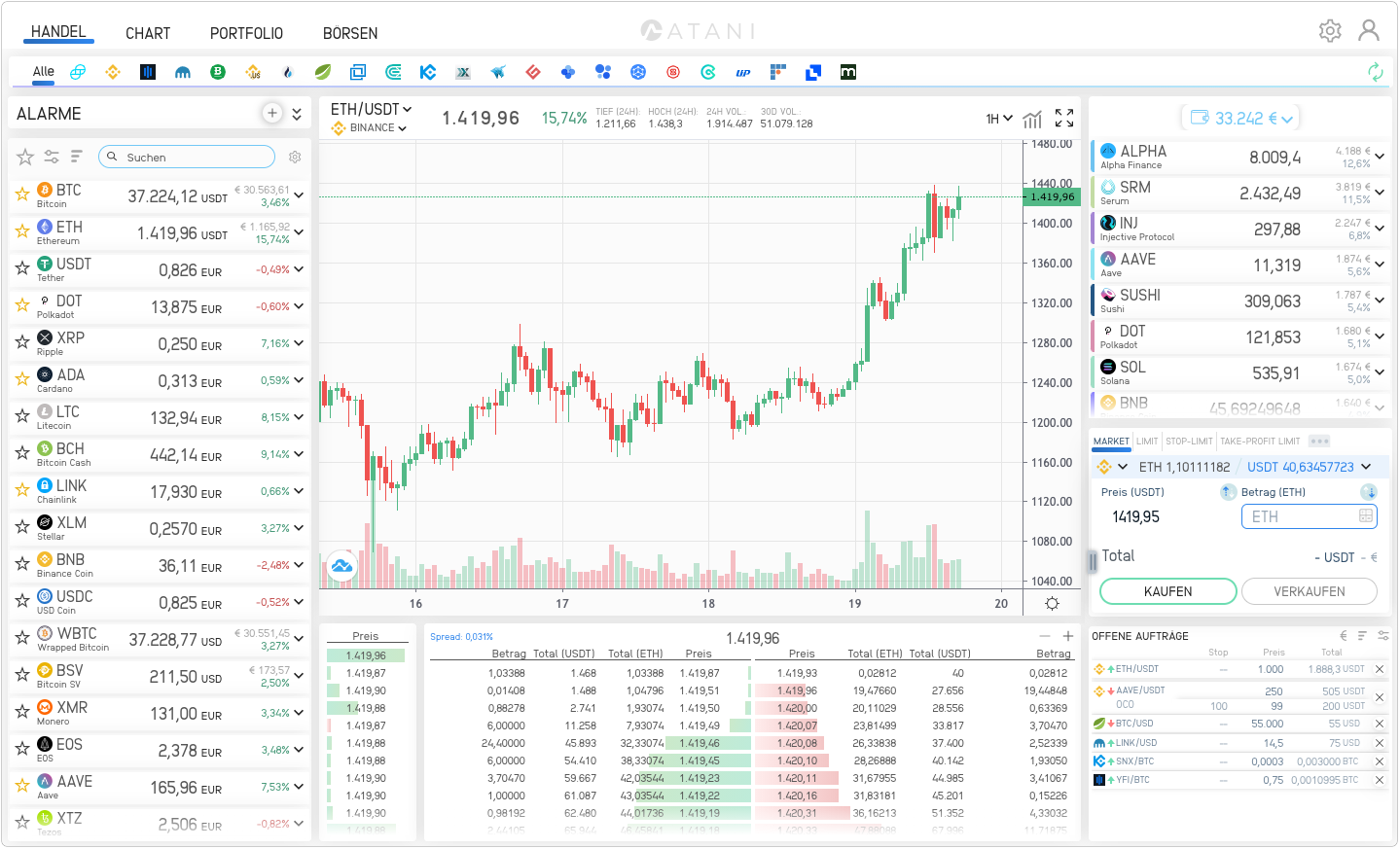
Task: Click the cloud icon on the chart
Action: point(341,565)
